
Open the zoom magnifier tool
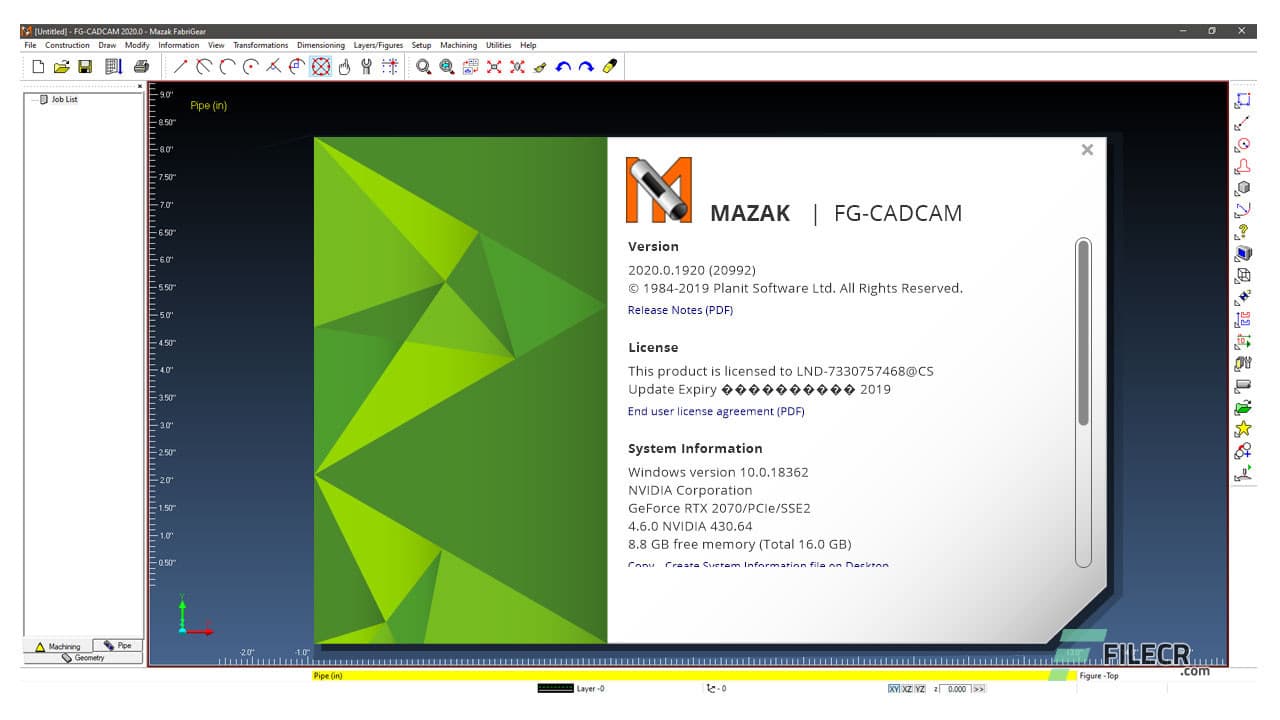click(x=420, y=67)
